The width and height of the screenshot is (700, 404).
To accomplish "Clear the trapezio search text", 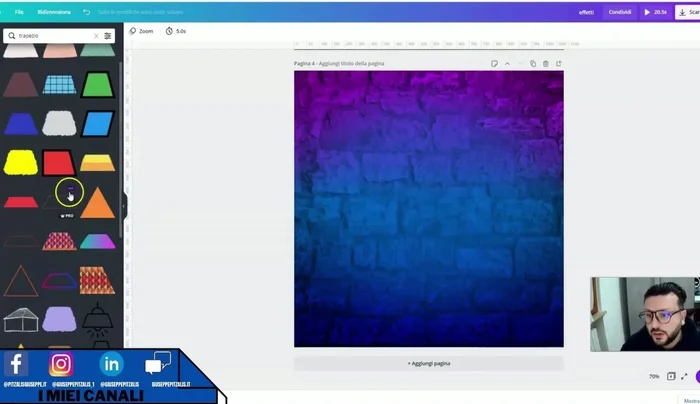I will tap(96, 35).
